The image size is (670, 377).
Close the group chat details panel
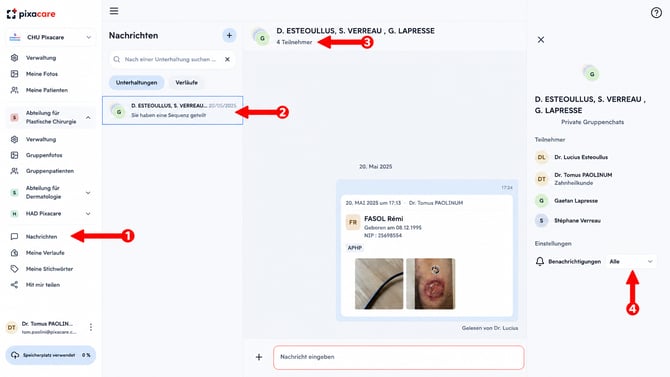(x=541, y=40)
